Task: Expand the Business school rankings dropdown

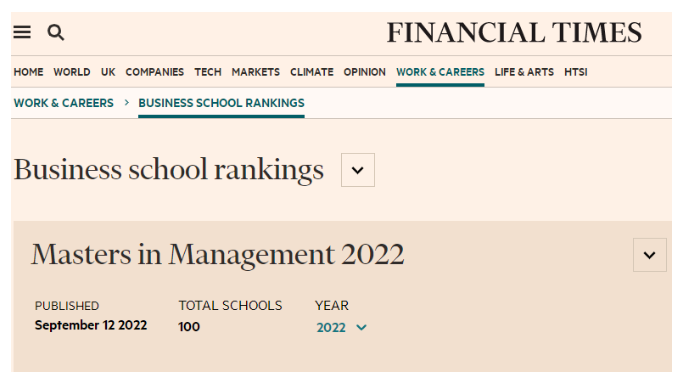Action: (357, 170)
